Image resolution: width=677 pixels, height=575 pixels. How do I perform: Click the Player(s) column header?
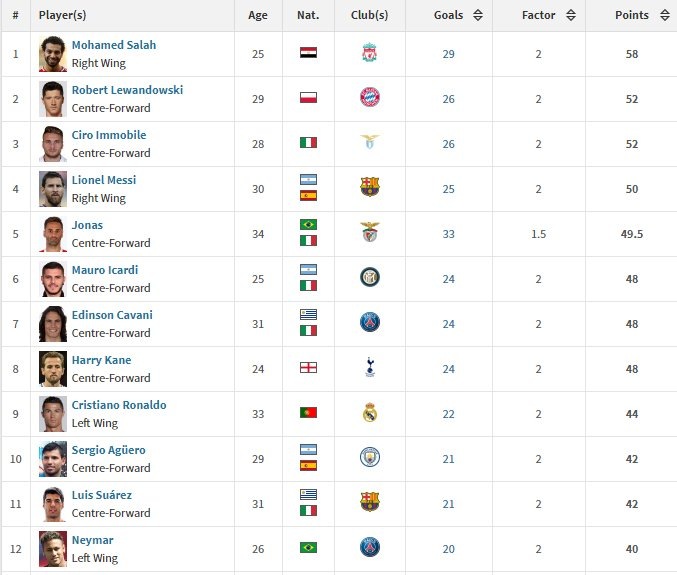point(62,15)
